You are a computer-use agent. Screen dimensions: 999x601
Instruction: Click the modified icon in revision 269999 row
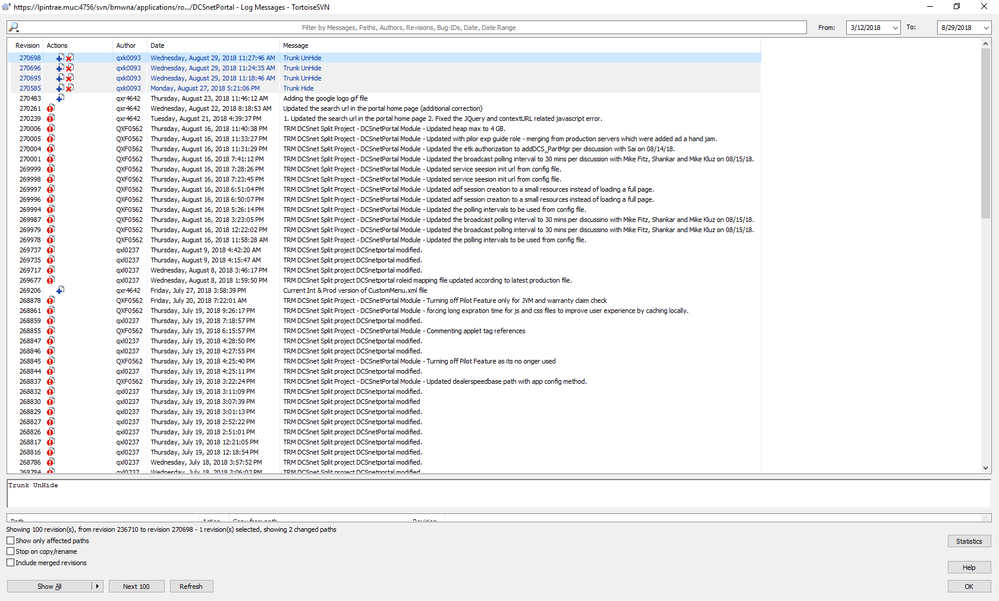click(x=50, y=170)
